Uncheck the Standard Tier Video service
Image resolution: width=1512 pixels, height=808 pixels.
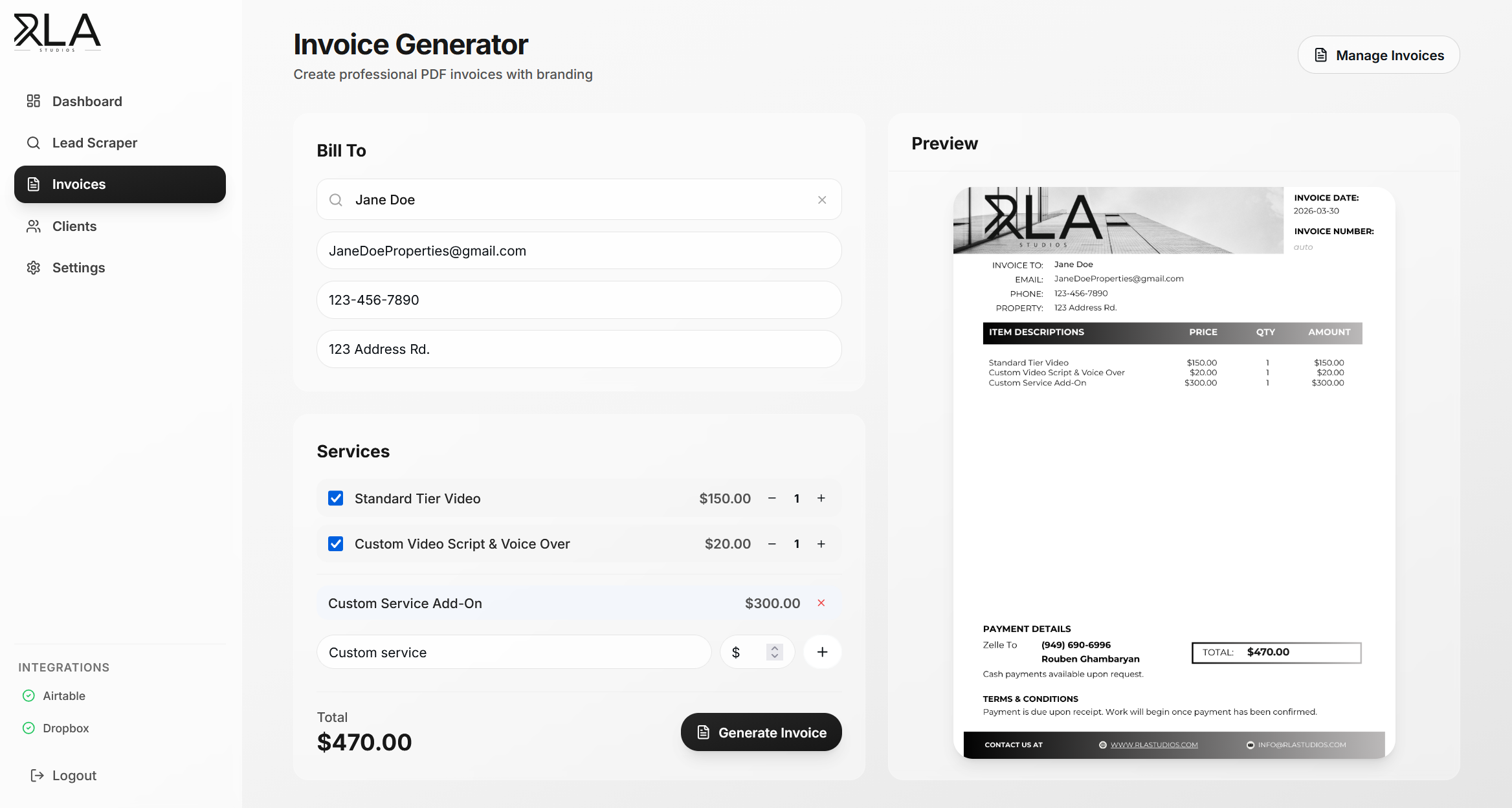pyautogui.click(x=335, y=498)
